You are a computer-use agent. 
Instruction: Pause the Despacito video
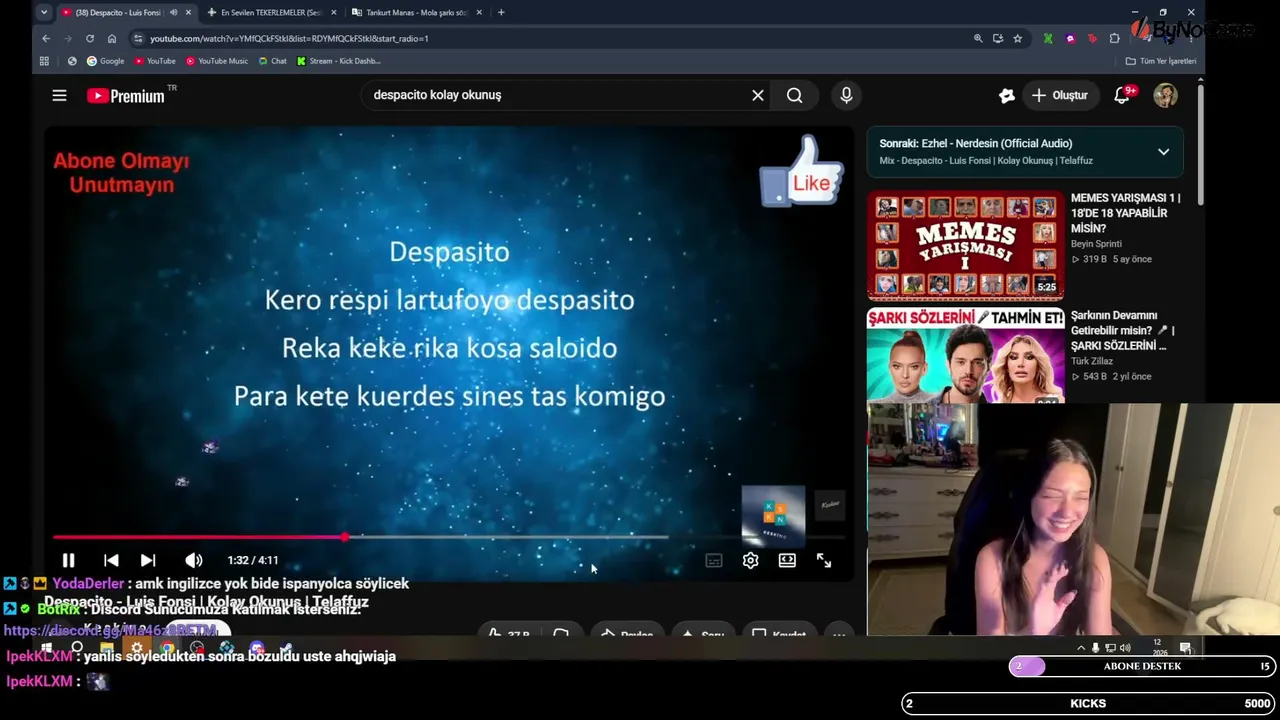point(68,560)
